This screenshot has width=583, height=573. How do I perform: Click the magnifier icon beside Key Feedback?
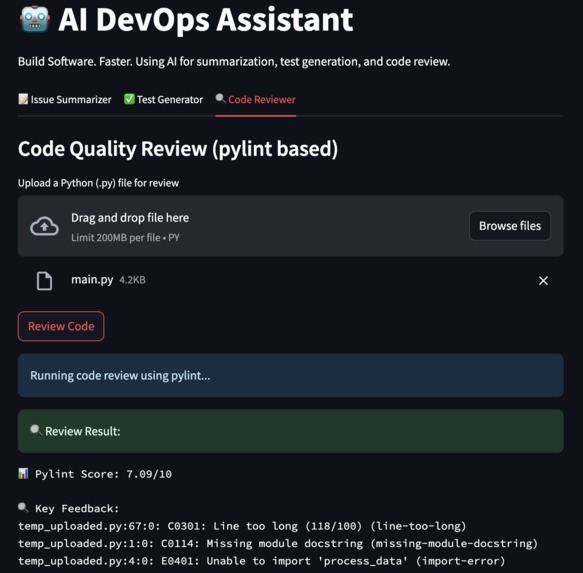[x=23, y=507]
